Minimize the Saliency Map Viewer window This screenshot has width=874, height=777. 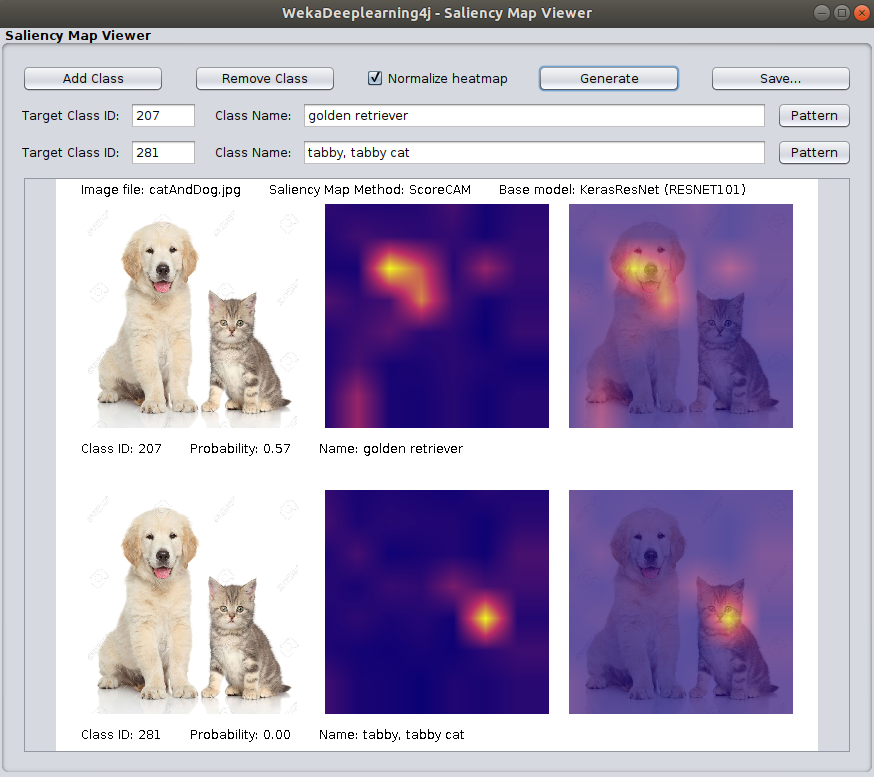pos(822,13)
